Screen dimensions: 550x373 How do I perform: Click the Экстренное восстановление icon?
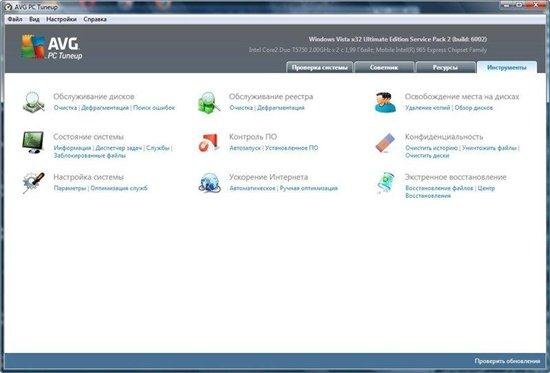(x=385, y=183)
